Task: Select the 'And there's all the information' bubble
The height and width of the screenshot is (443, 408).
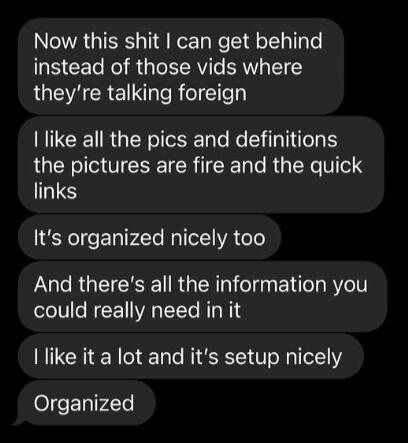Action: 202,297
